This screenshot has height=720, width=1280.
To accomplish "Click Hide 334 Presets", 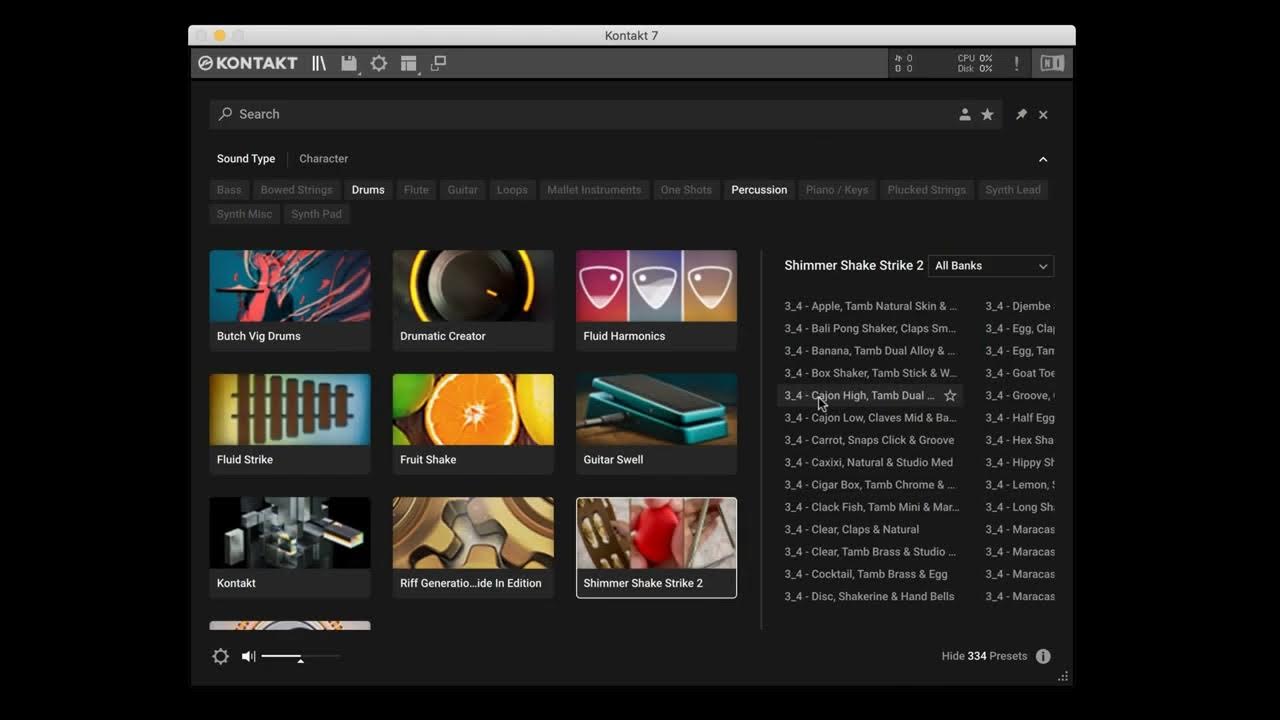I will pyautogui.click(x=984, y=656).
